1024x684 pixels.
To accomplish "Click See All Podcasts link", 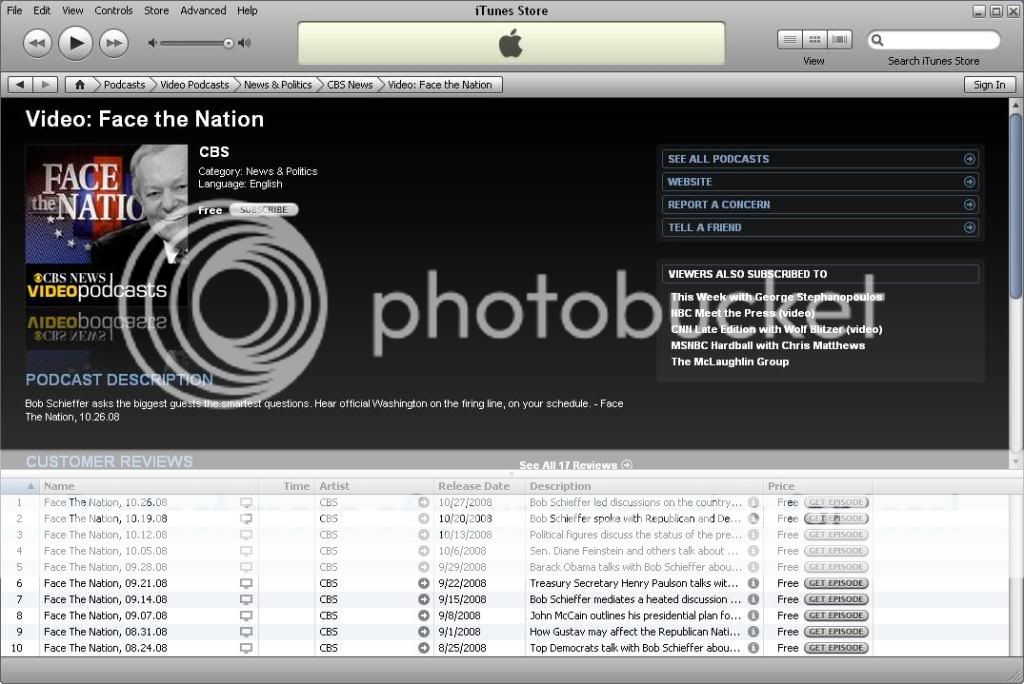I will [820, 159].
